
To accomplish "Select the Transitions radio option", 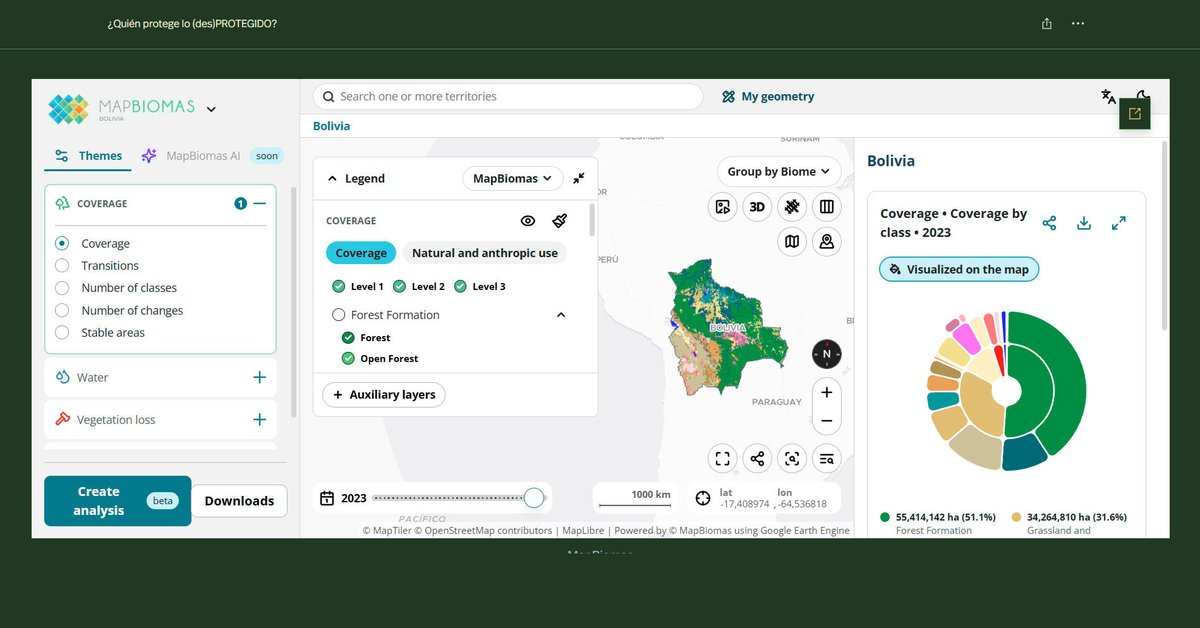I will 62,265.
